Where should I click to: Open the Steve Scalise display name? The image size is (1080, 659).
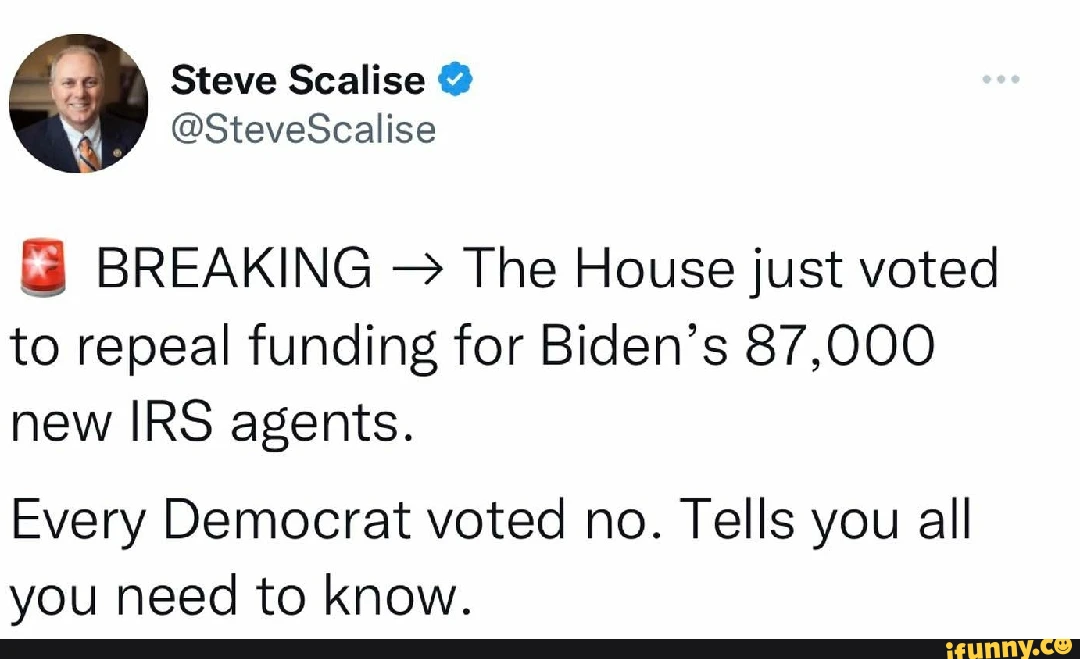pyautogui.click(x=297, y=80)
